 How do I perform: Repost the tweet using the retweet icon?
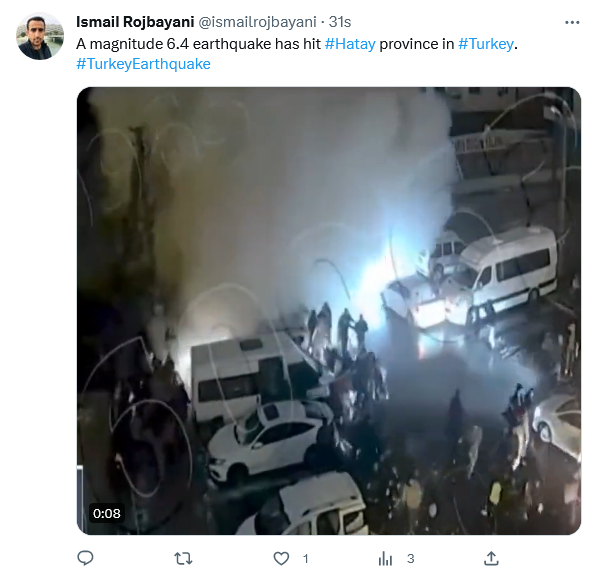tap(183, 559)
